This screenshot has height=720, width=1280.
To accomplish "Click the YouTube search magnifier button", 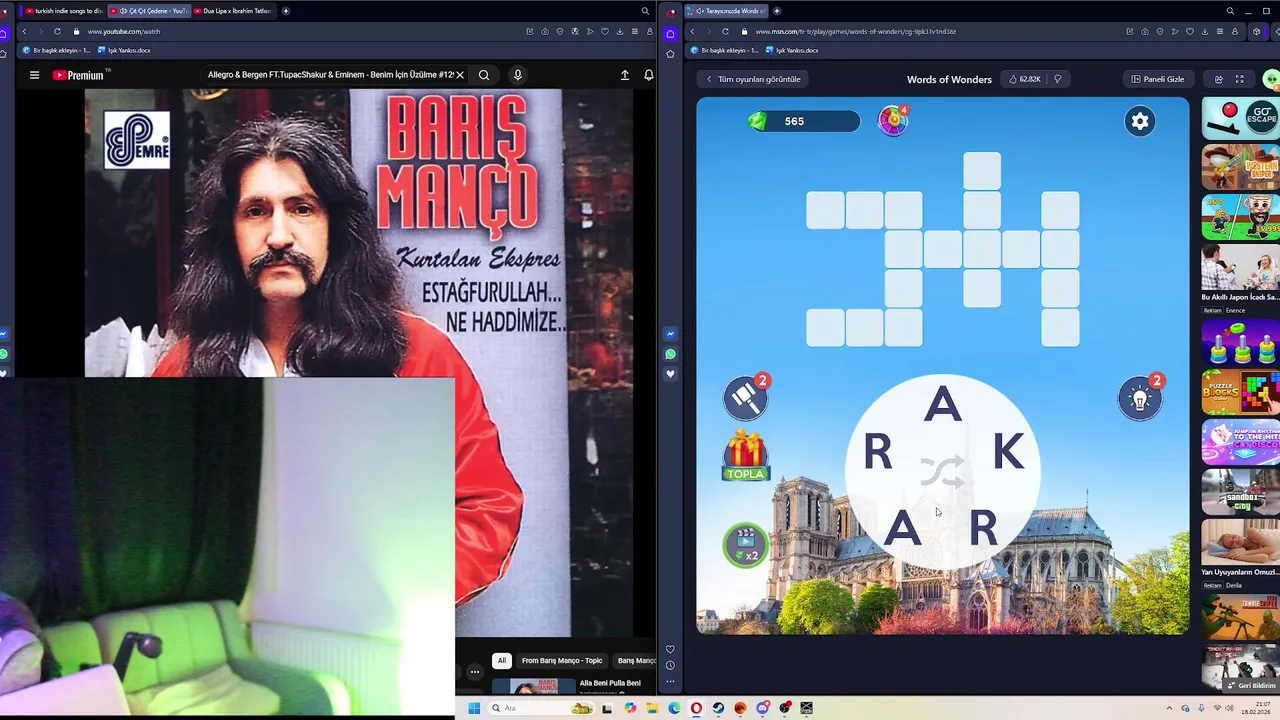I will tap(484, 75).
